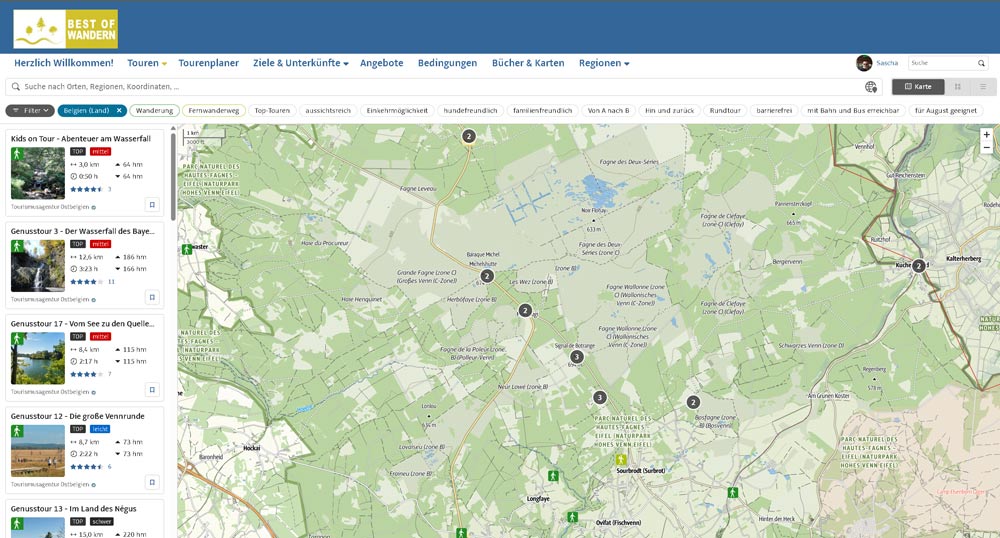Enable the Einkehrmöglichkeit filter chip
The height and width of the screenshot is (538, 1000).
coord(397,110)
